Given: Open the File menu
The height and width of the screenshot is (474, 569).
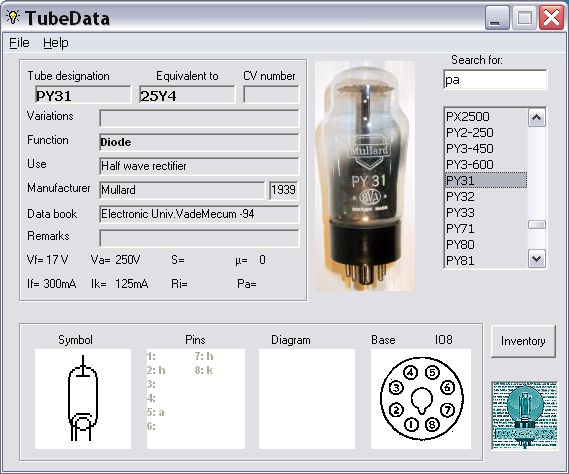Looking at the screenshot, I should 19,43.
